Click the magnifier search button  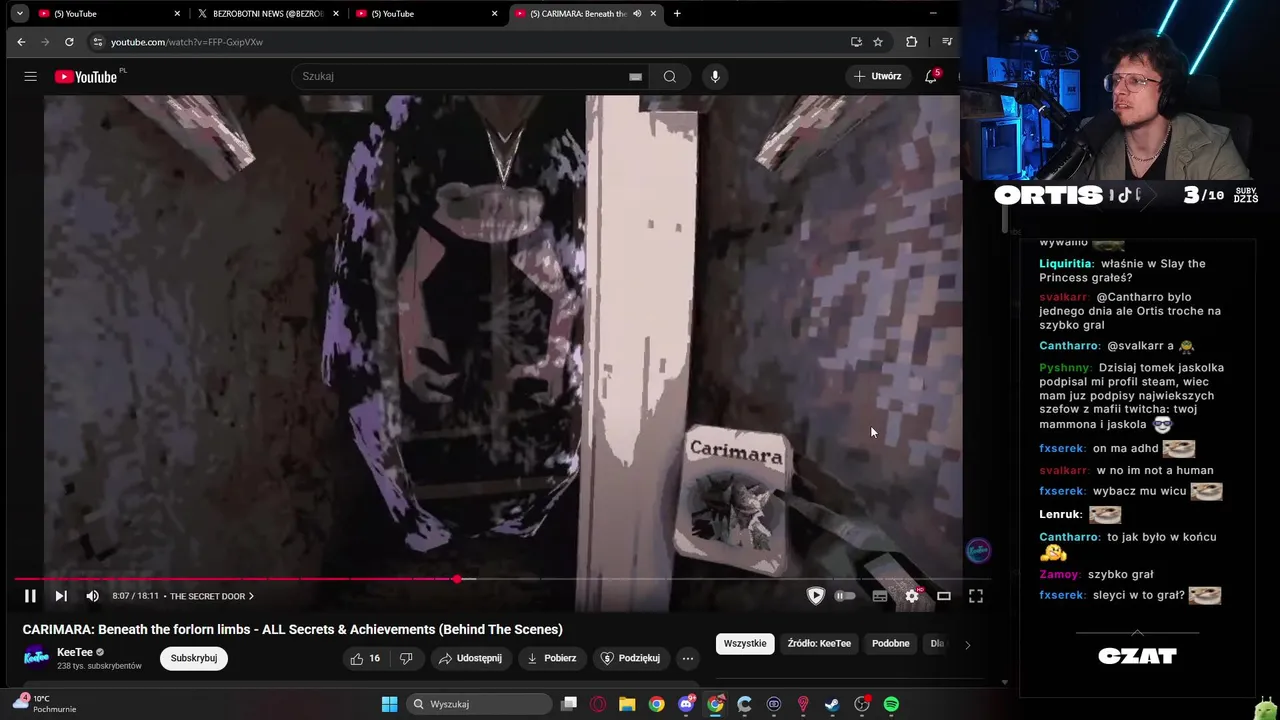[x=670, y=76]
